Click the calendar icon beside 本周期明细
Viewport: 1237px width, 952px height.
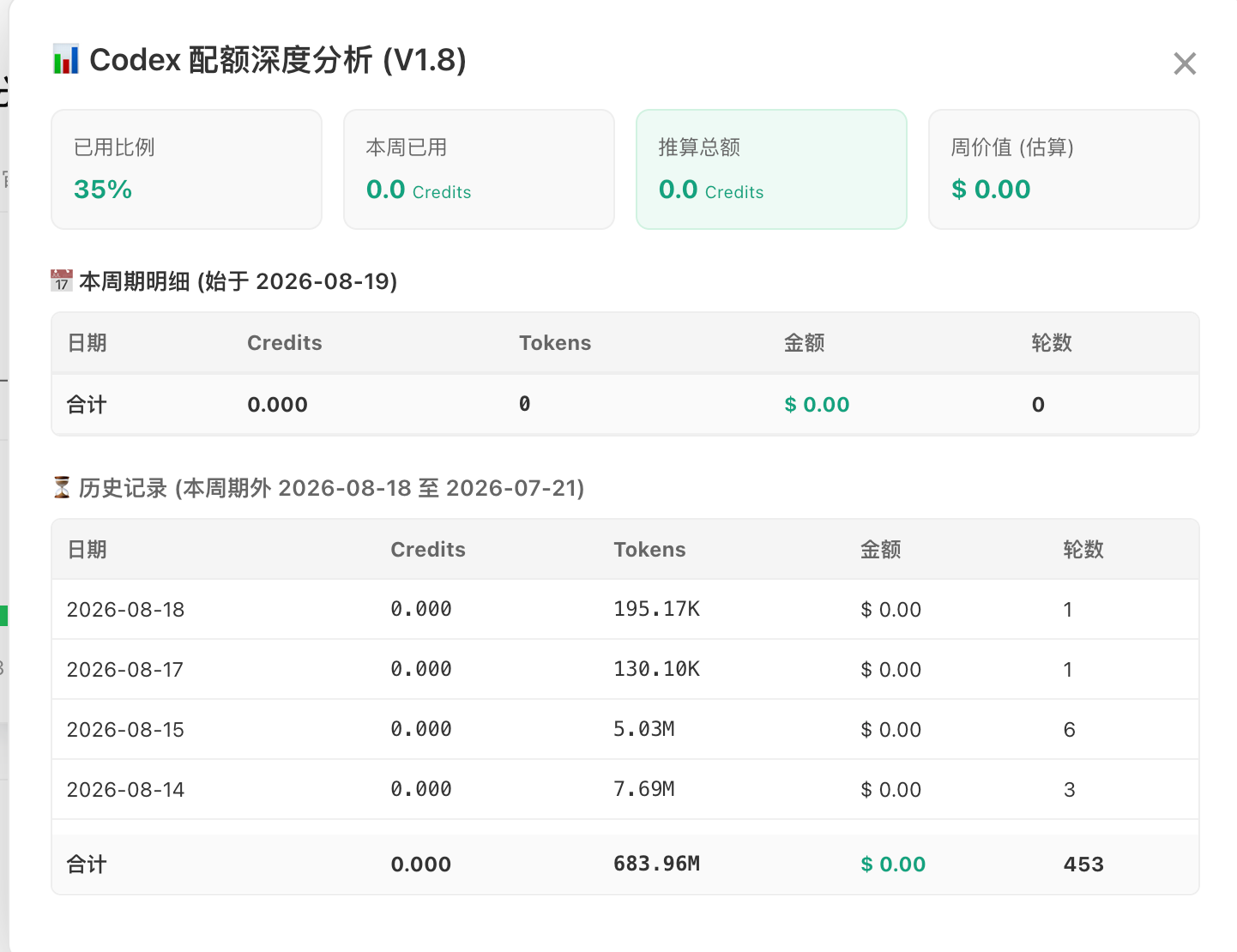pyautogui.click(x=62, y=280)
